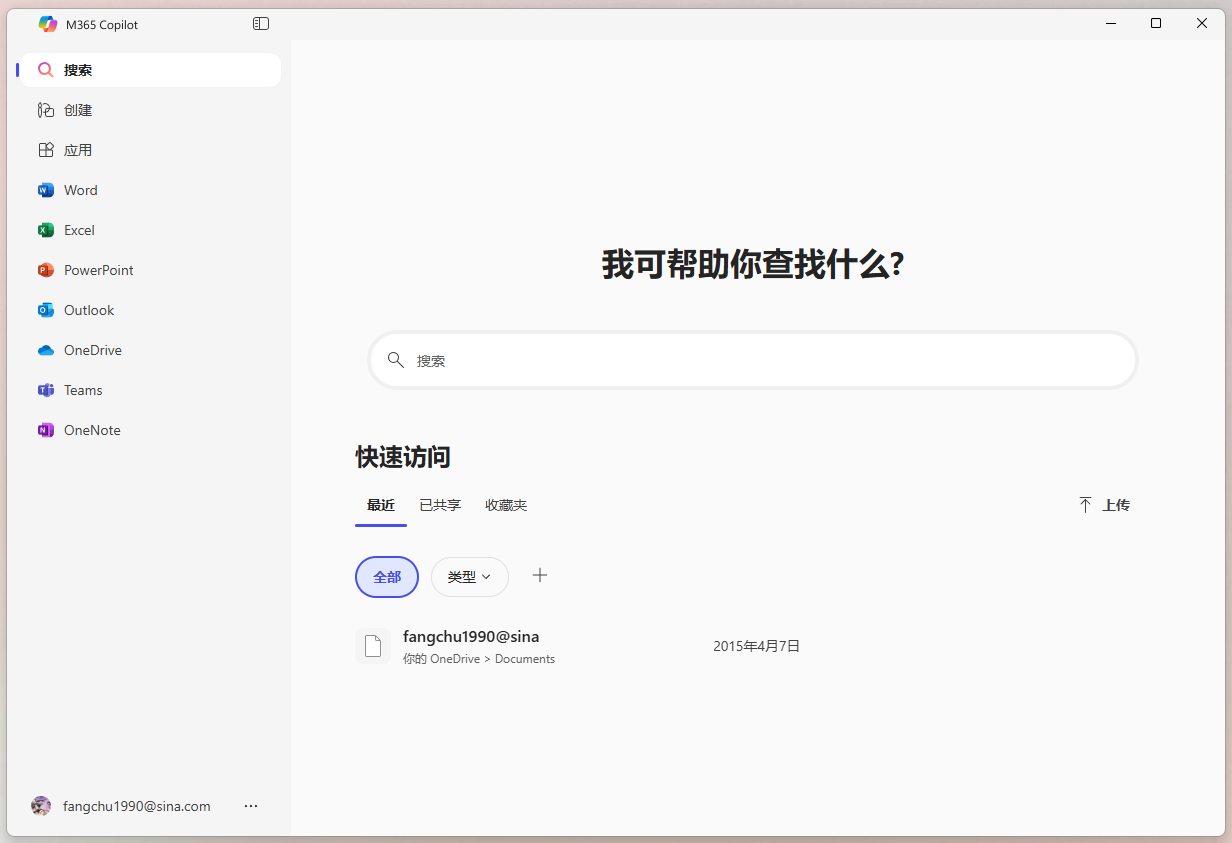Launch Excel from the sidebar icon
The width and height of the screenshot is (1232, 843).
tap(46, 230)
